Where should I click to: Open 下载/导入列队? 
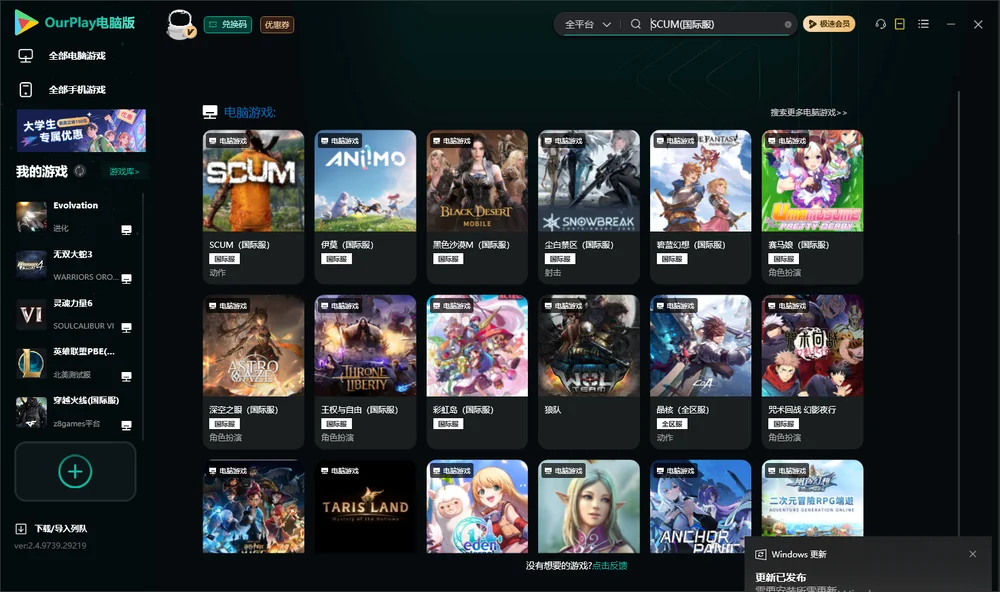52,528
